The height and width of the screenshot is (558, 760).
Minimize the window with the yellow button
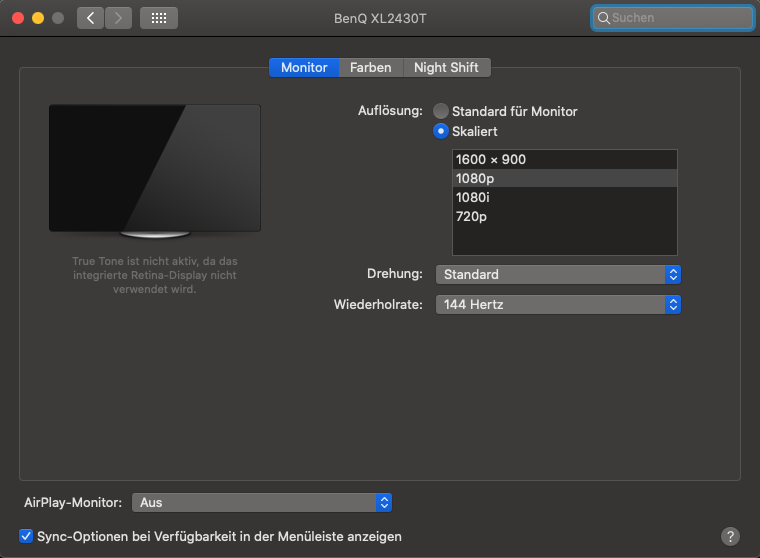click(38, 18)
